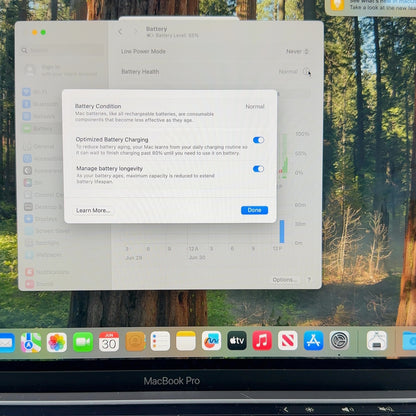Open the disk drive utility icon in the Dock

click(x=377, y=341)
